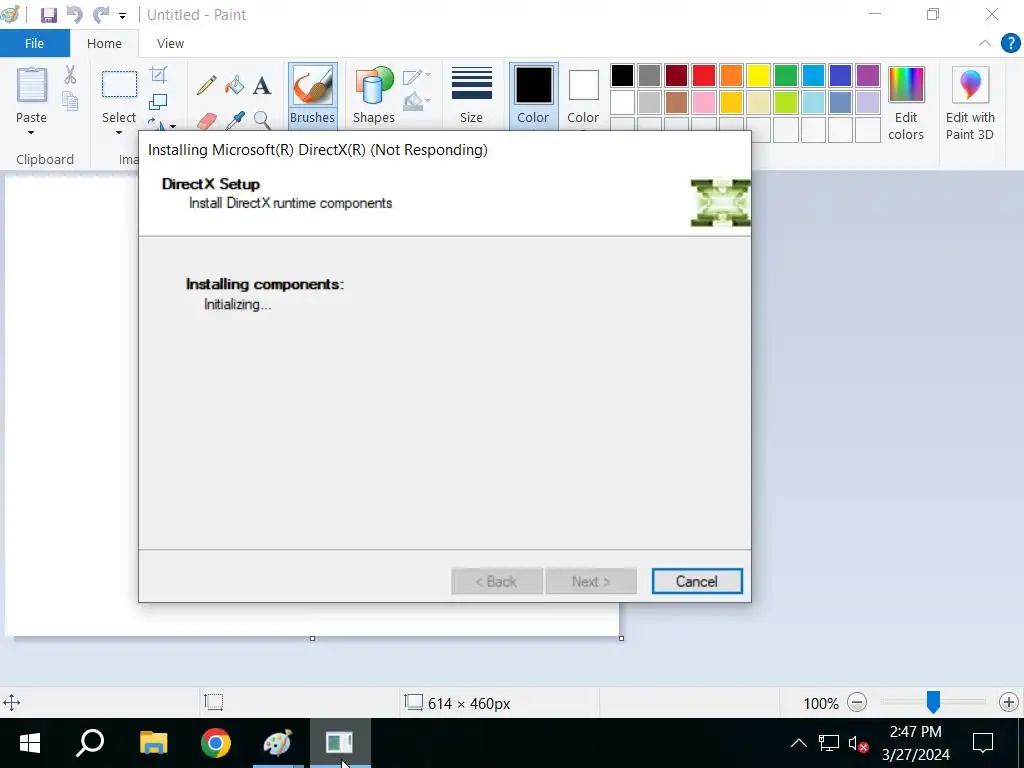This screenshot has width=1024, height=768.
Task: Open taskbar Search
Action: point(90,743)
